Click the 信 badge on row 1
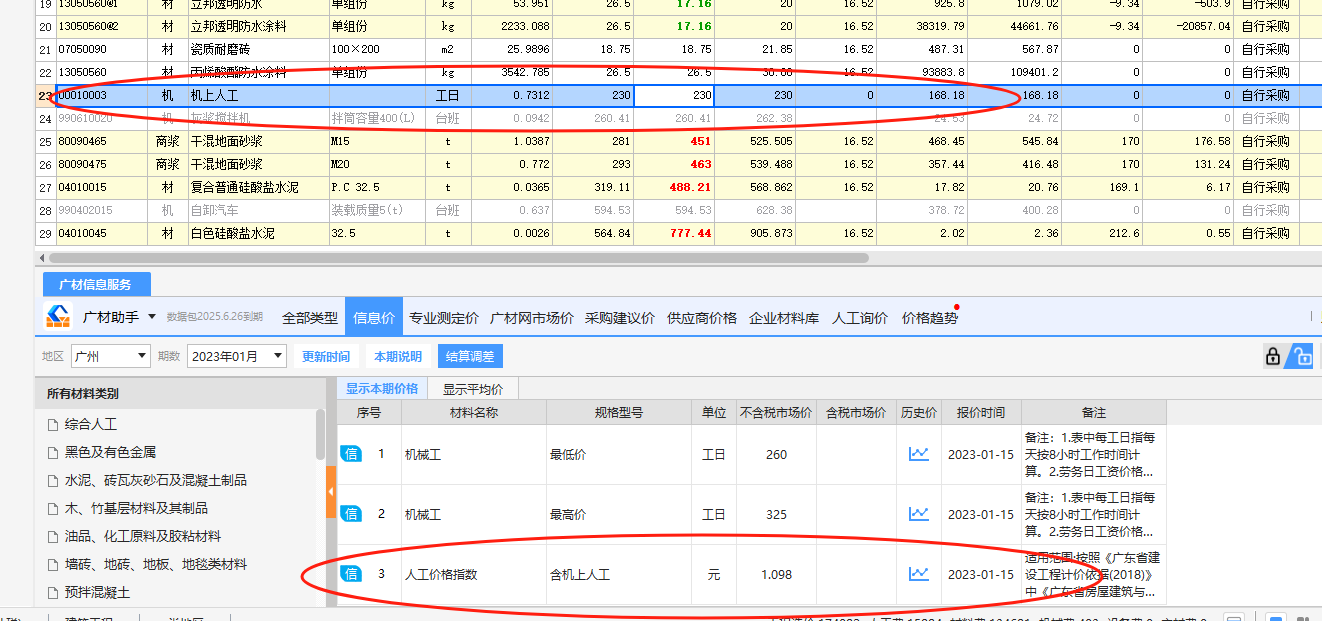The image size is (1322, 621). click(x=351, y=454)
